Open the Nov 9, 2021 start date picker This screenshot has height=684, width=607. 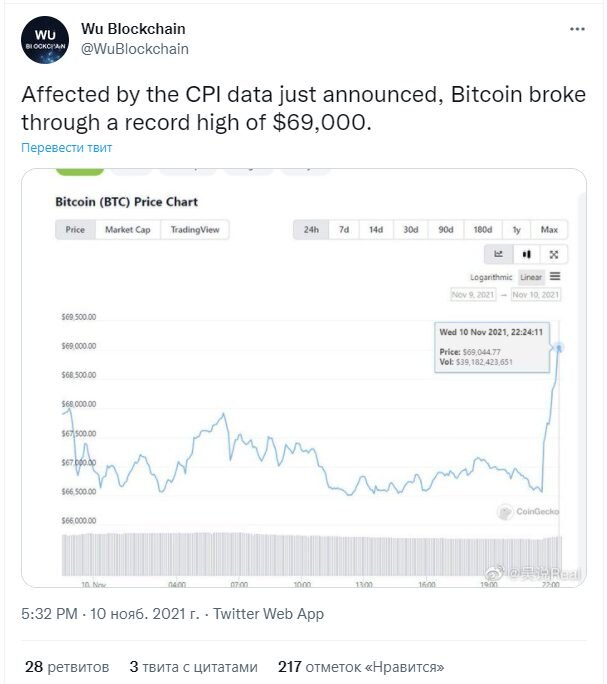click(473, 295)
